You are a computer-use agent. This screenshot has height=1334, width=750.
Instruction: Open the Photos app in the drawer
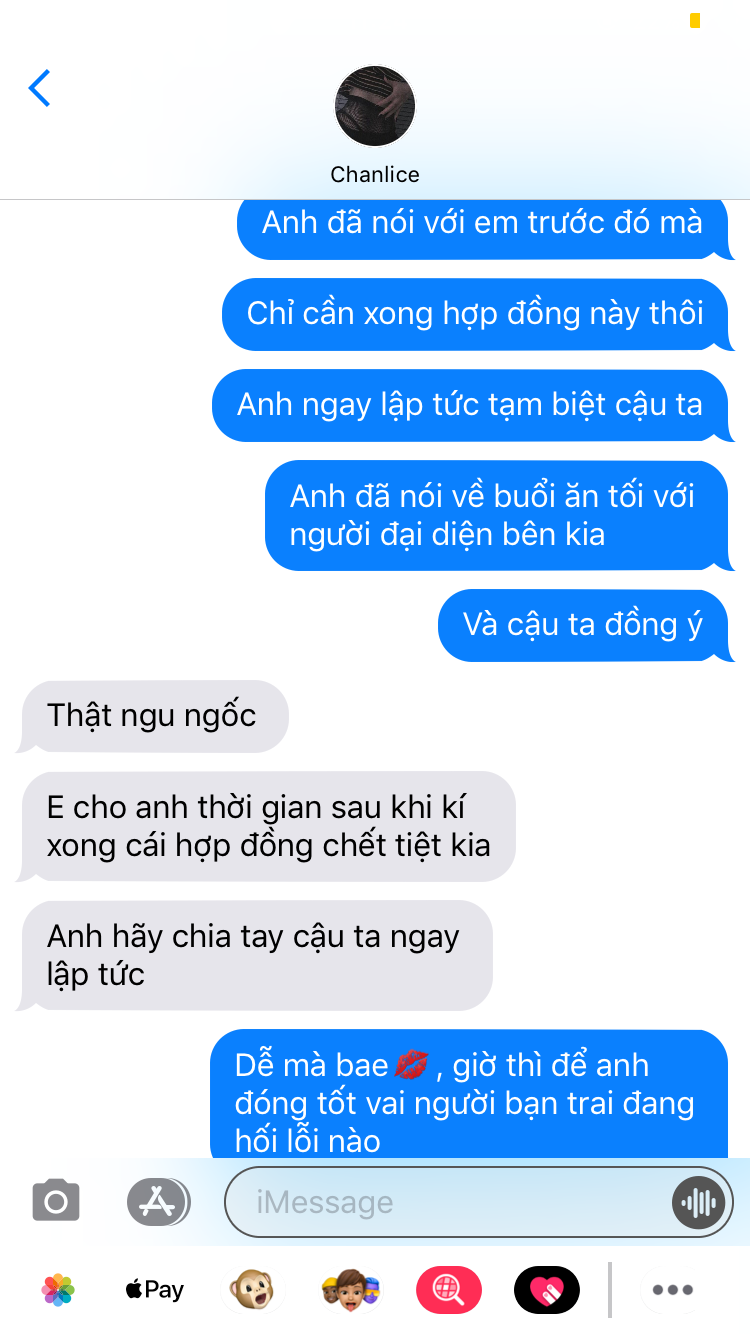pos(58,1290)
